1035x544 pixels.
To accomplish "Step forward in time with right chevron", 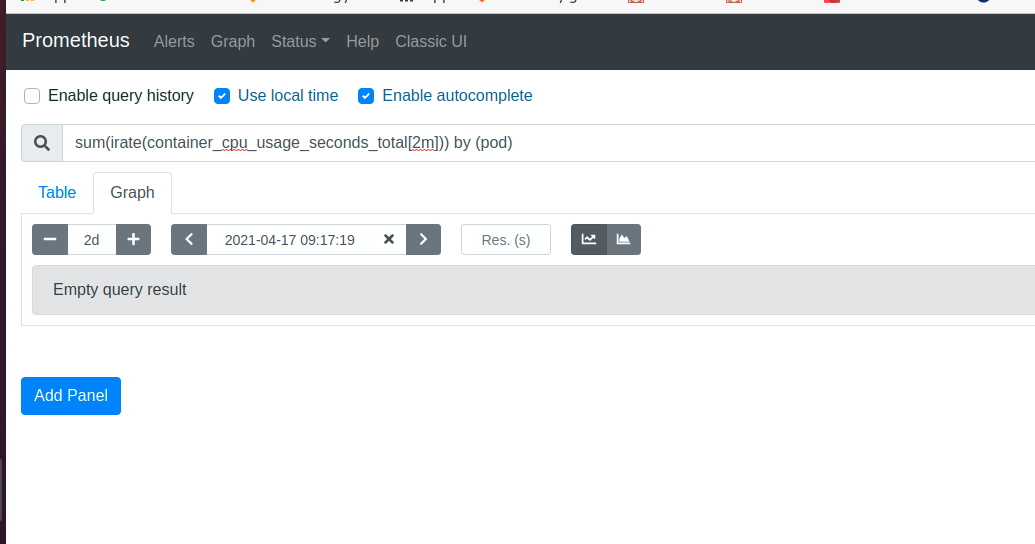I will pyautogui.click(x=423, y=240).
